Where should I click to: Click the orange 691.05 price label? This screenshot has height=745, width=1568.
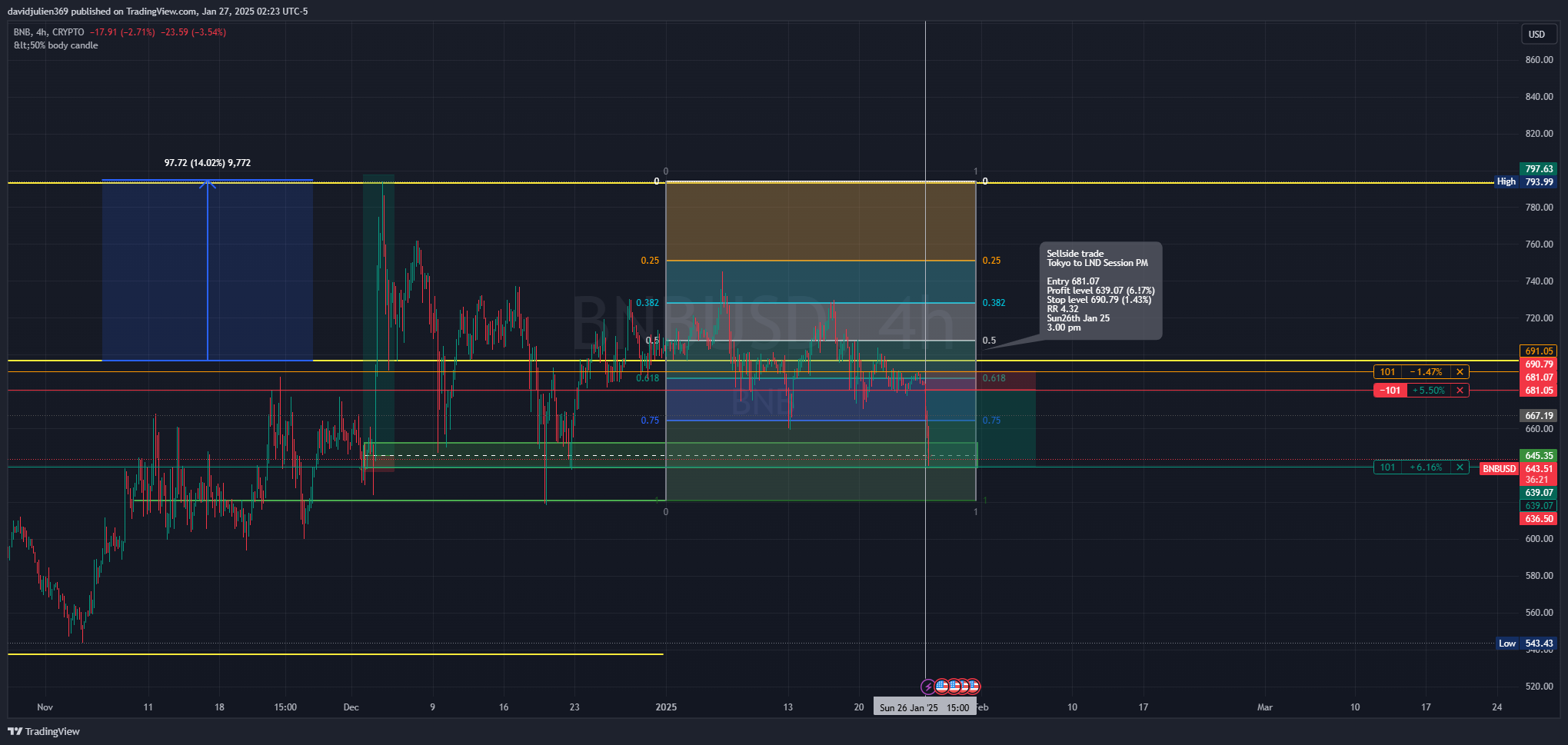tap(1539, 351)
